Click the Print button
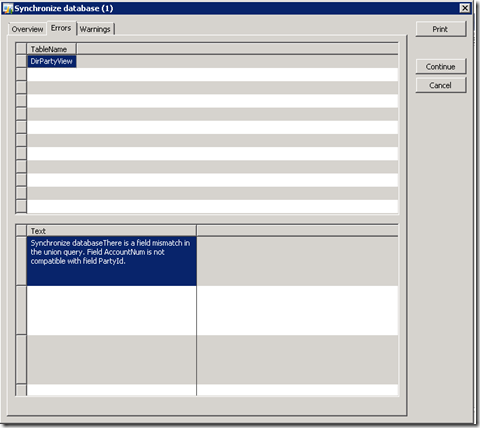The height and width of the screenshot is (428, 480). pyautogui.click(x=440, y=29)
